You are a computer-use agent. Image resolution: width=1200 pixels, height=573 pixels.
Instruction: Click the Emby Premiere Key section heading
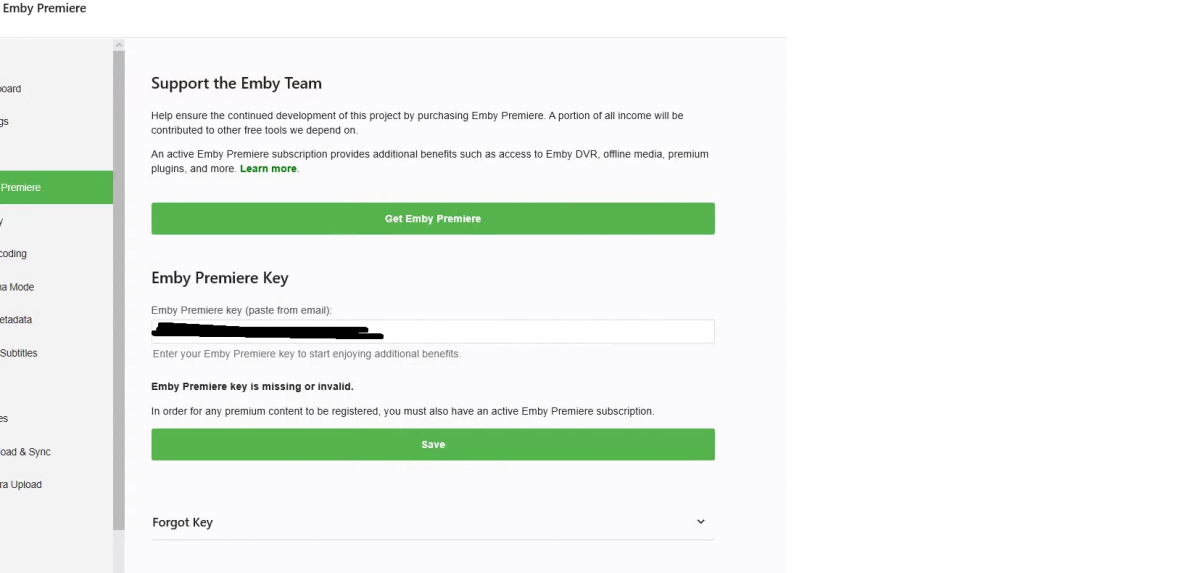click(220, 278)
